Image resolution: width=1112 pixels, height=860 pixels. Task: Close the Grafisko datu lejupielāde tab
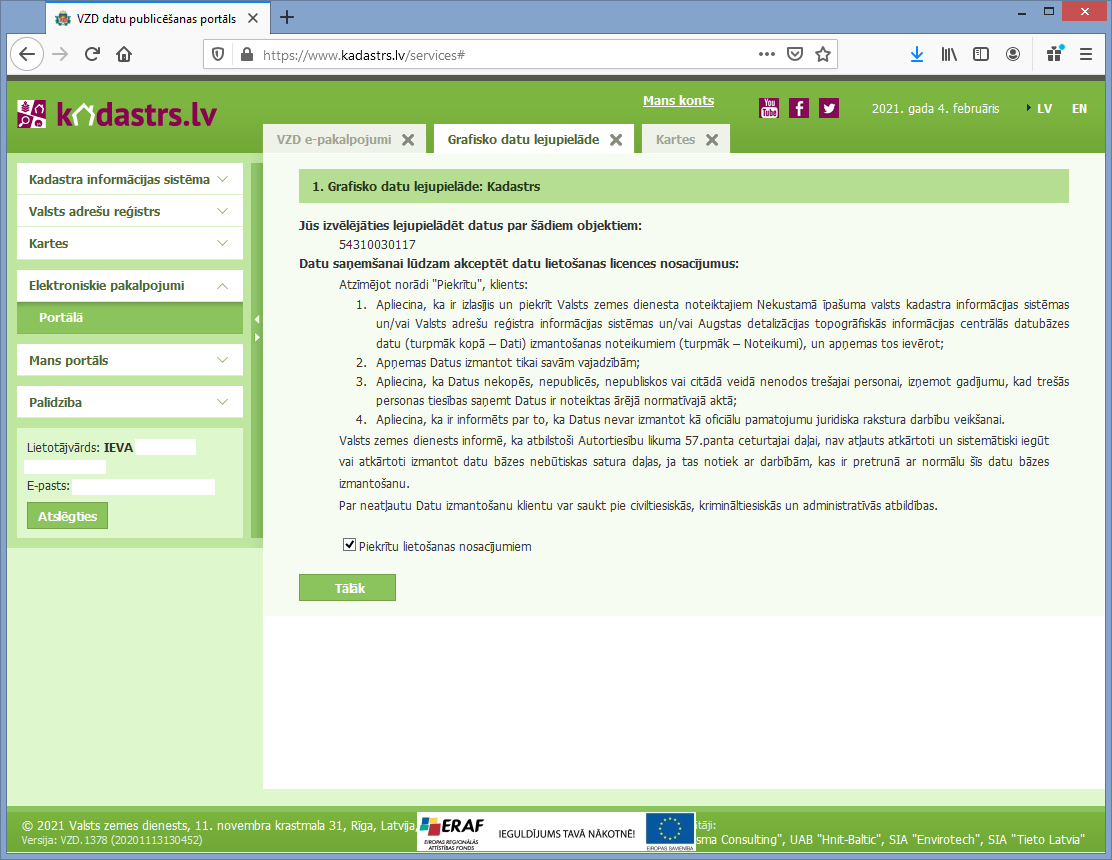tap(616, 140)
